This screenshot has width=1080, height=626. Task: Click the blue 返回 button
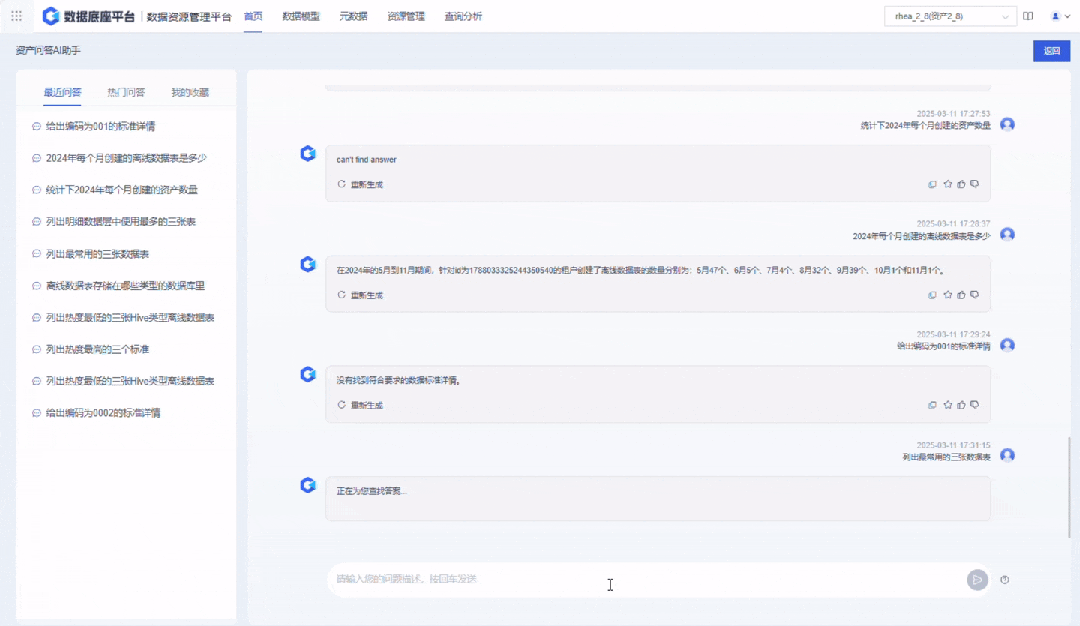click(x=1050, y=51)
